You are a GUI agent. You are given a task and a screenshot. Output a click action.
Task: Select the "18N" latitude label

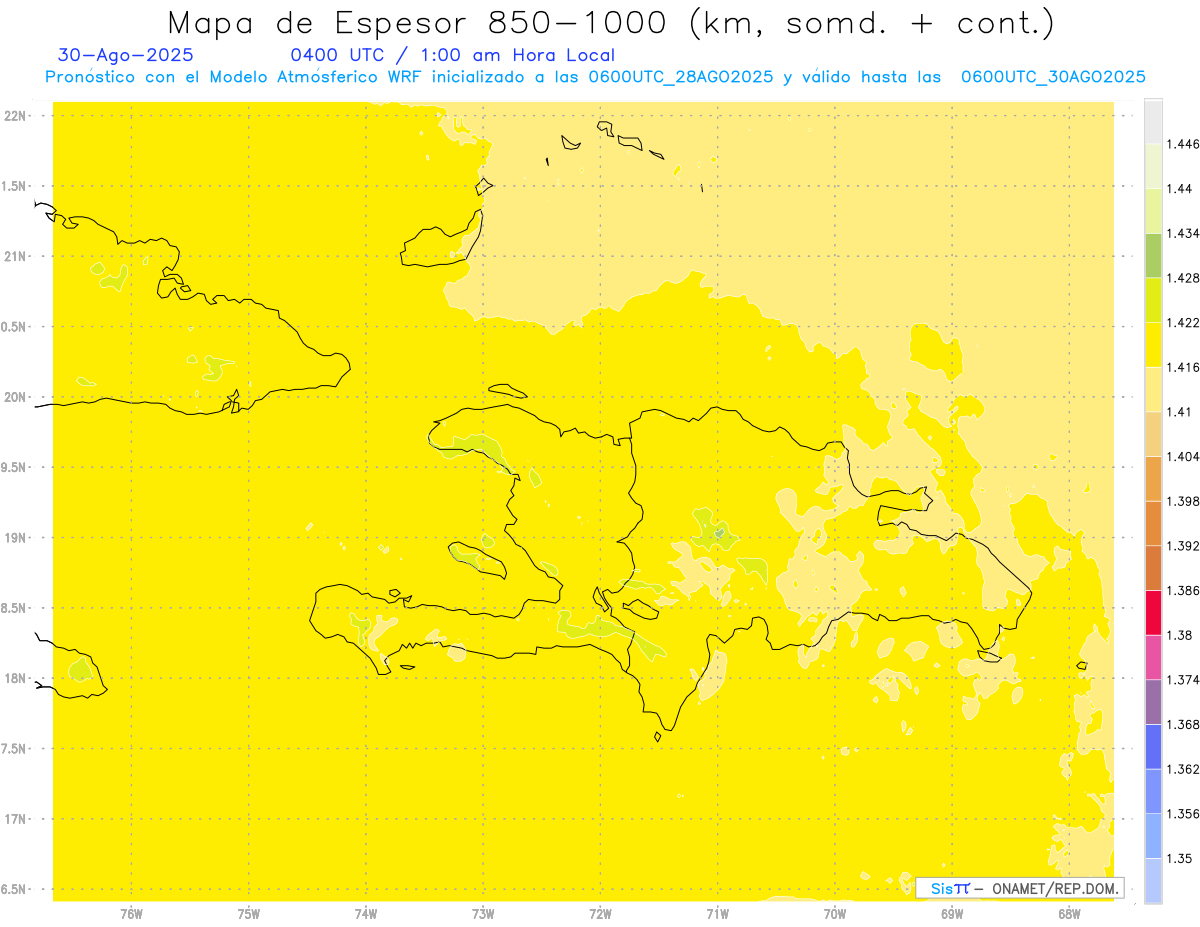(x=17, y=679)
